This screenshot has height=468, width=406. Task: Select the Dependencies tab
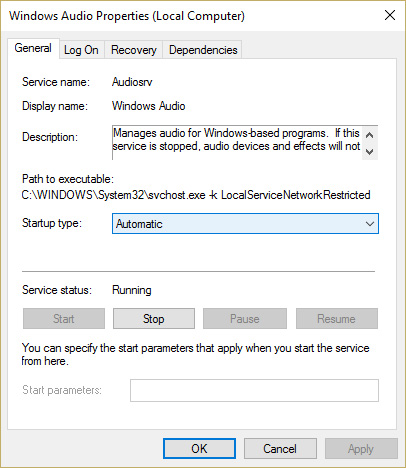[203, 50]
